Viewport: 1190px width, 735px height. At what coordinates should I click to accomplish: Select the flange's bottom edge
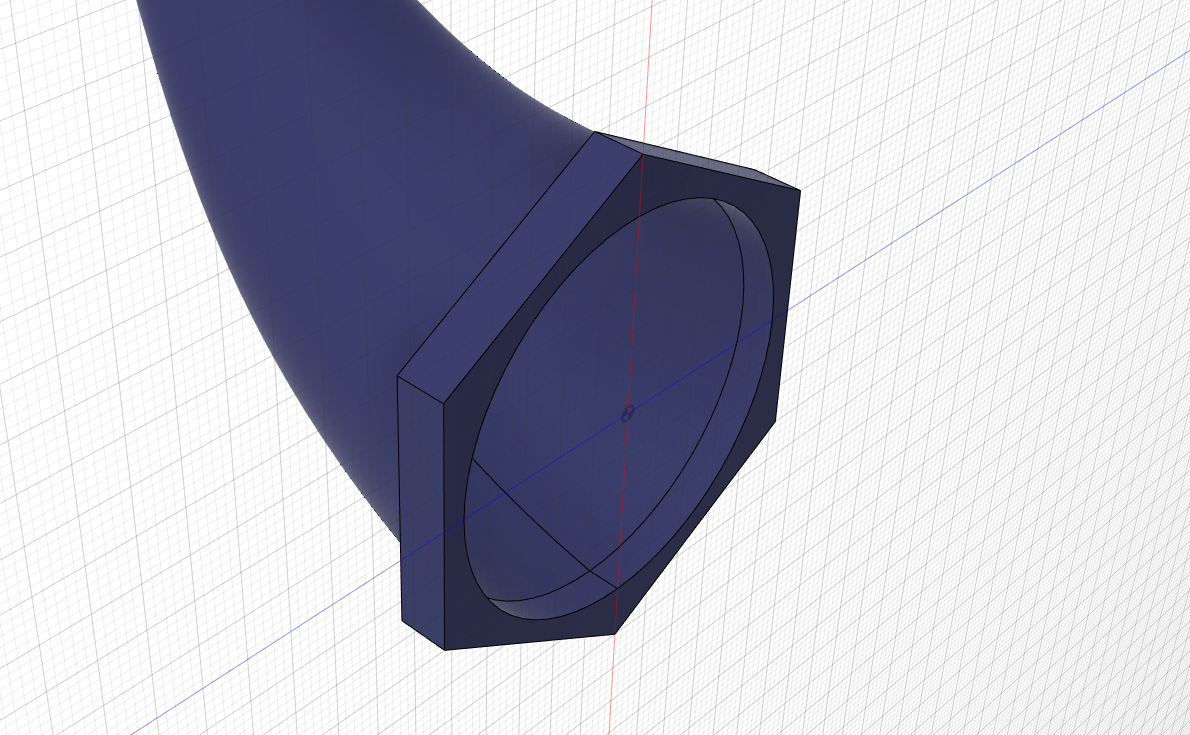pos(530,641)
